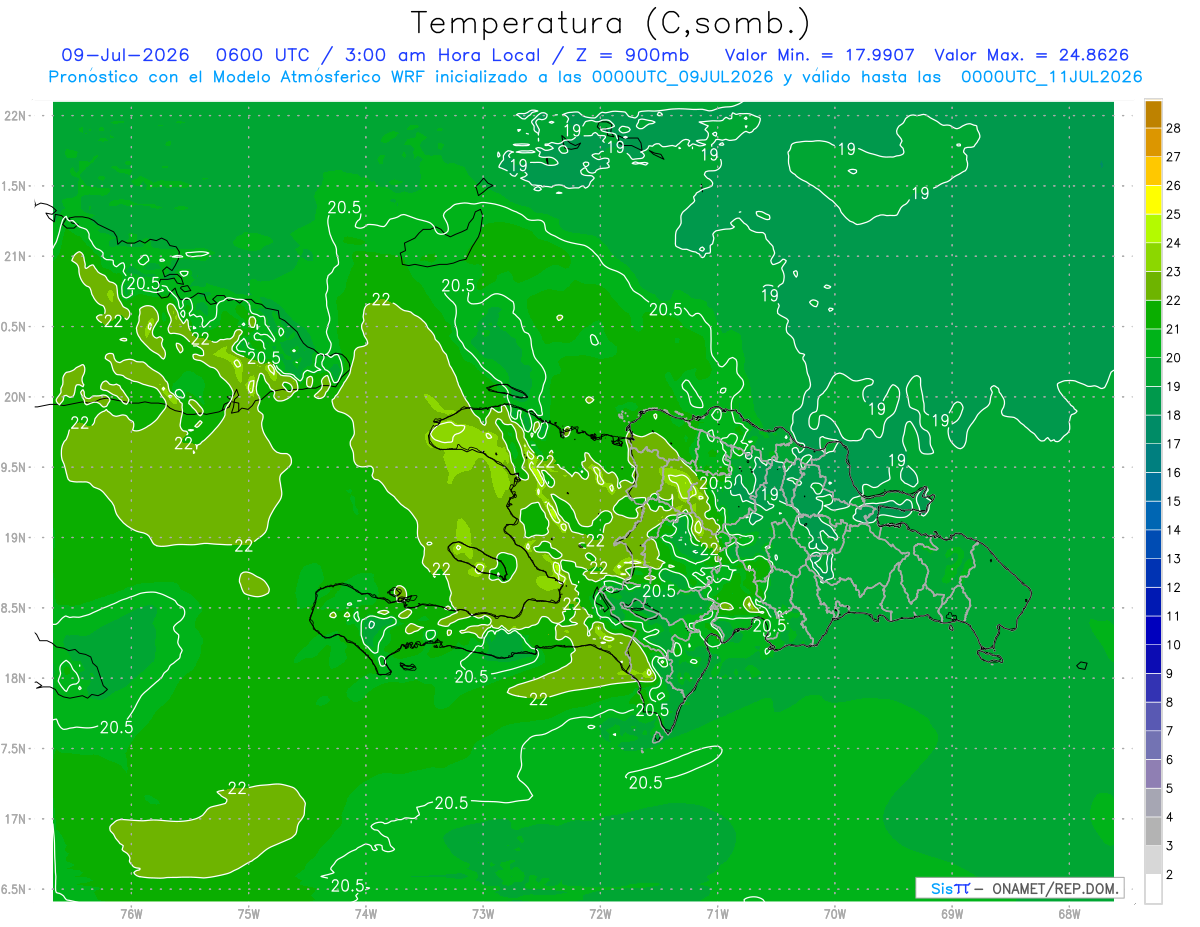Screen dimensions: 1200x927
Task: Pick the purple swatch between legend 6 and 7
Action: click(1153, 745)
